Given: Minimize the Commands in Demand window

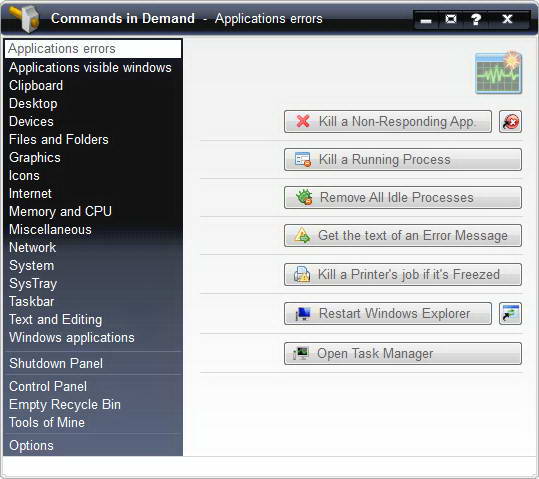Looking at the screenshot, I should click(x=426, y=21).
